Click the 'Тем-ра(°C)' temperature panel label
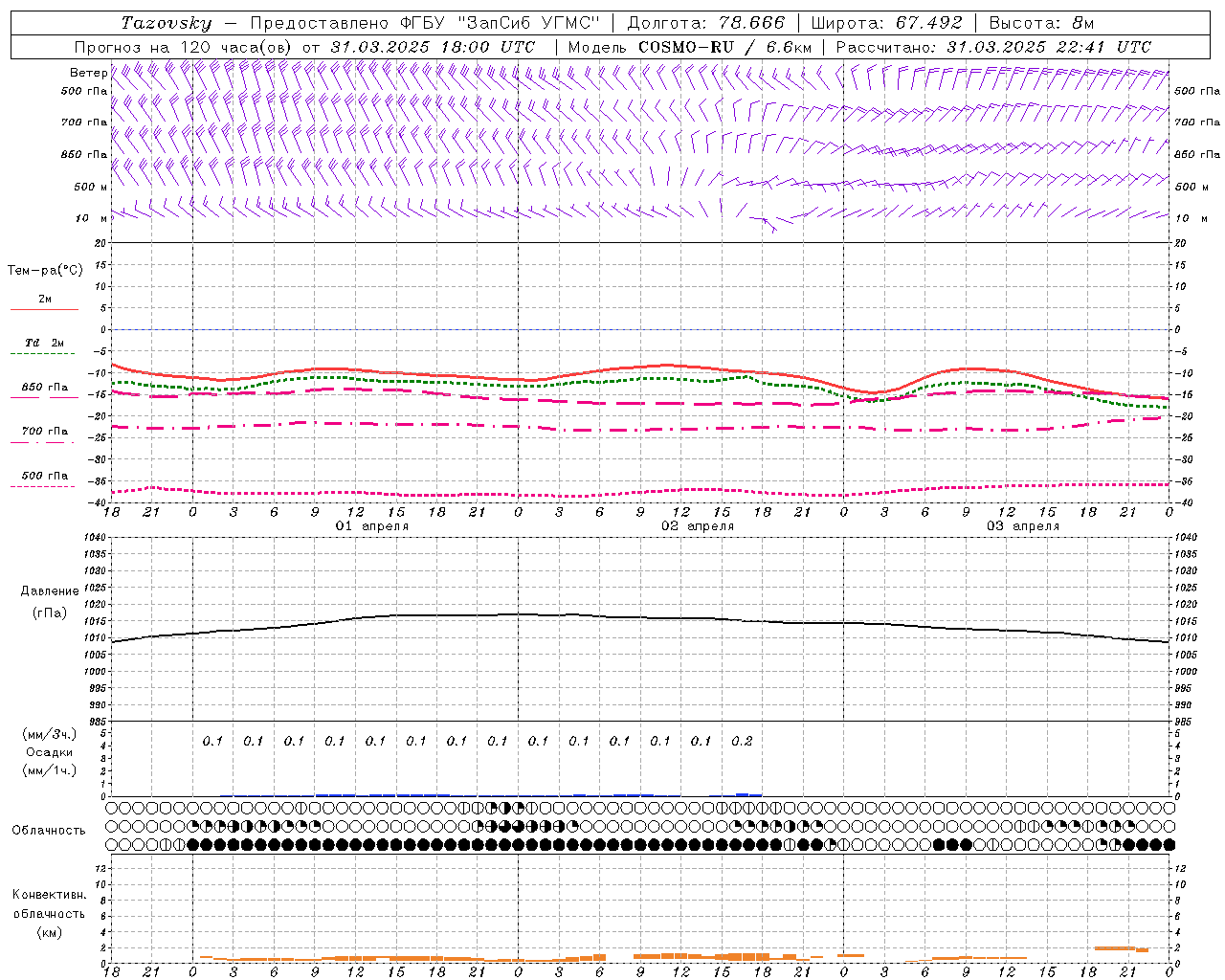 click(x=45, y=271)
